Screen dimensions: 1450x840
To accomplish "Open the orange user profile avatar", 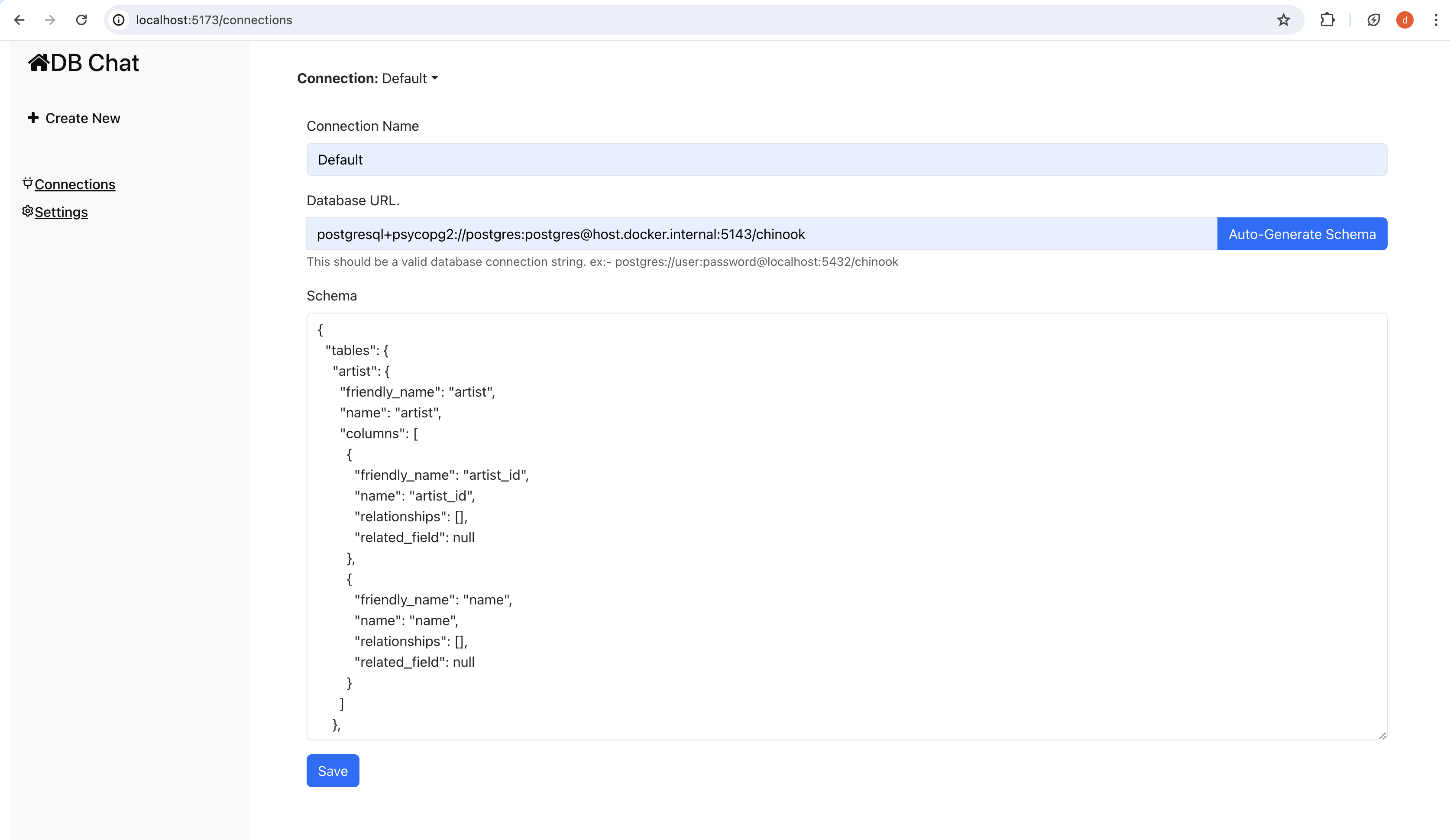I will point(1405,20).
